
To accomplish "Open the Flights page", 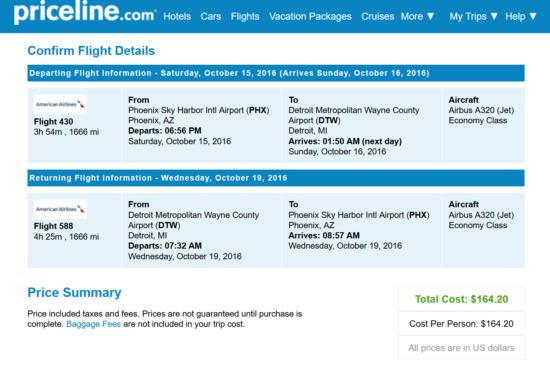I will coord(245,16).
